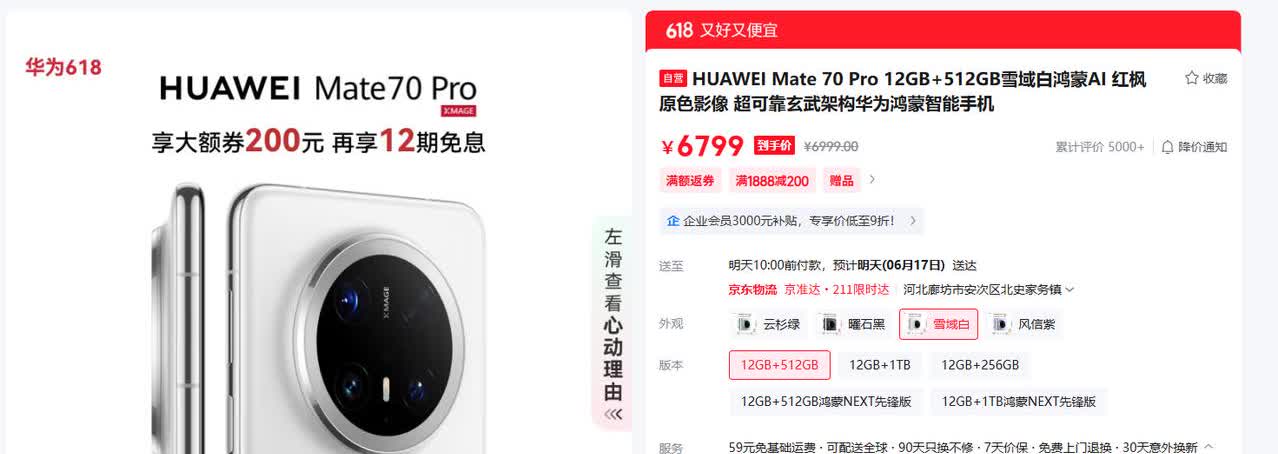The width and height of the screenshot is (1278, 454).
Task: Collapse the service details chevron
Action: tap(1208, 447)
